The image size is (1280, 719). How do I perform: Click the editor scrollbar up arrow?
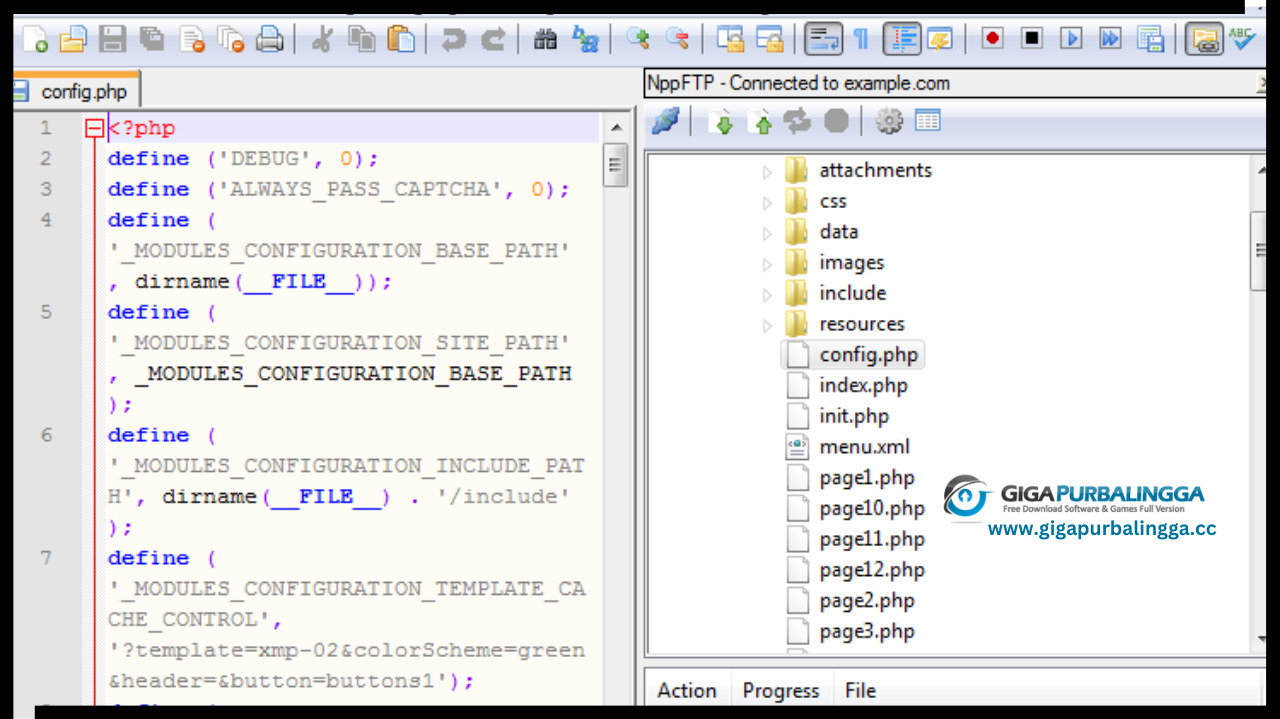point(616,128)
